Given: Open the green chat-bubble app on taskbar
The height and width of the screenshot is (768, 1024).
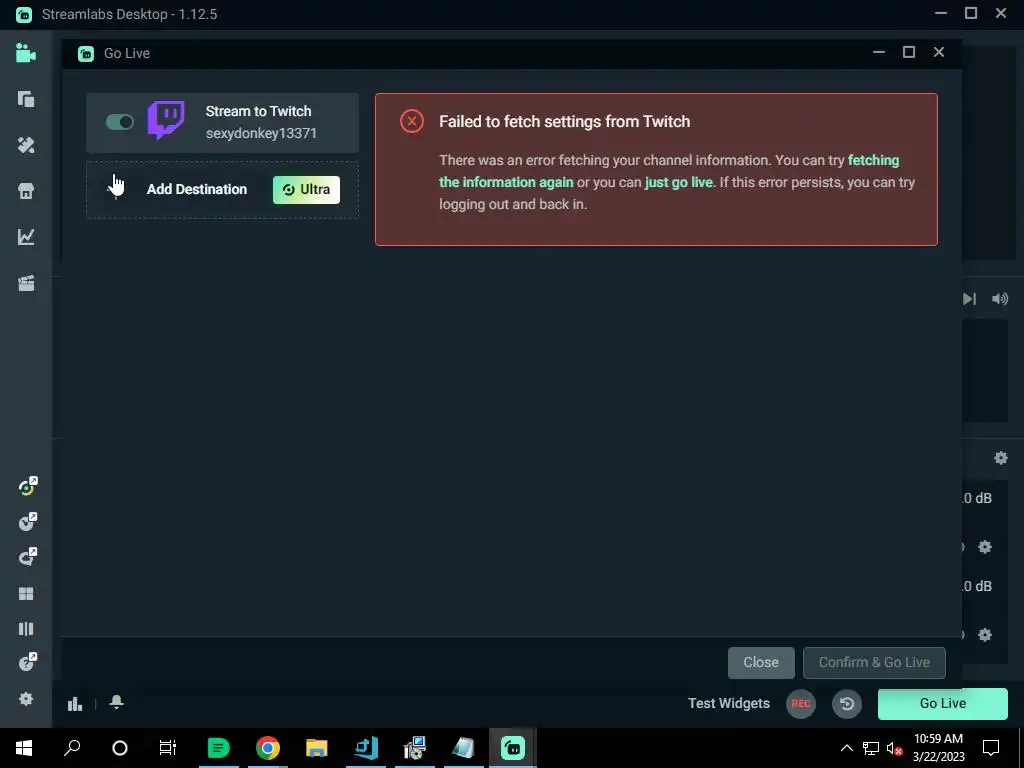Looking at the screenshot, I should click(218, 748).
